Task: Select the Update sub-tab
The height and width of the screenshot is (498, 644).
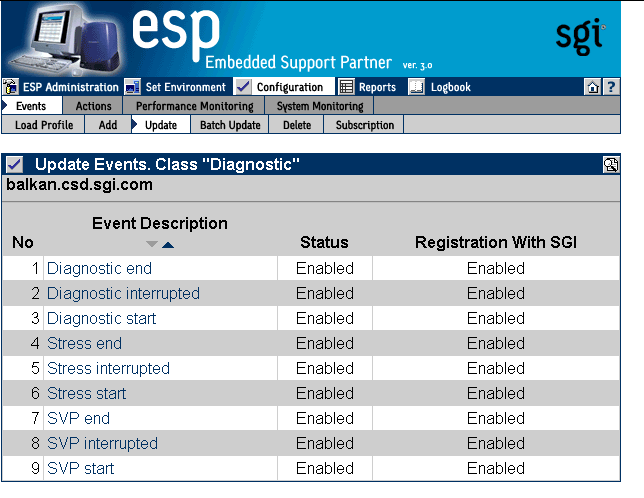Action: tap(161, 125)
